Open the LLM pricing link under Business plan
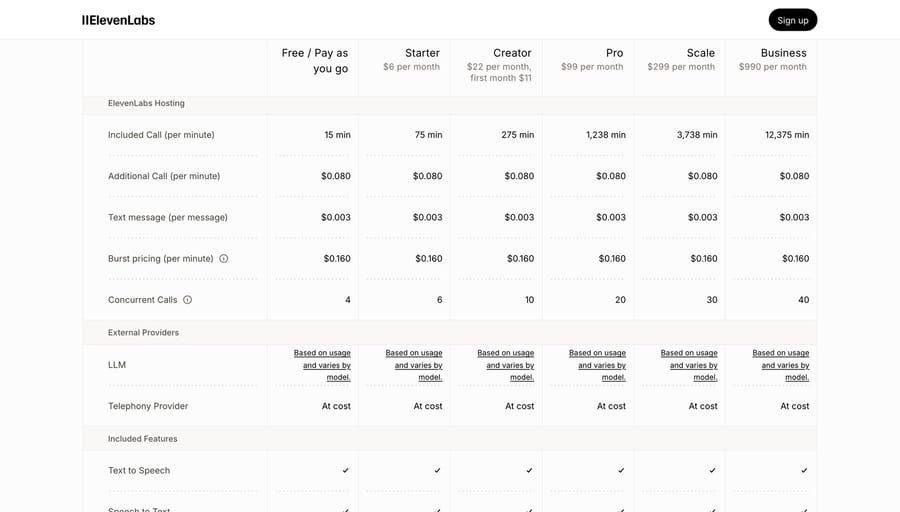The width and height of the screenshot is (900, 512). [781, 365]
